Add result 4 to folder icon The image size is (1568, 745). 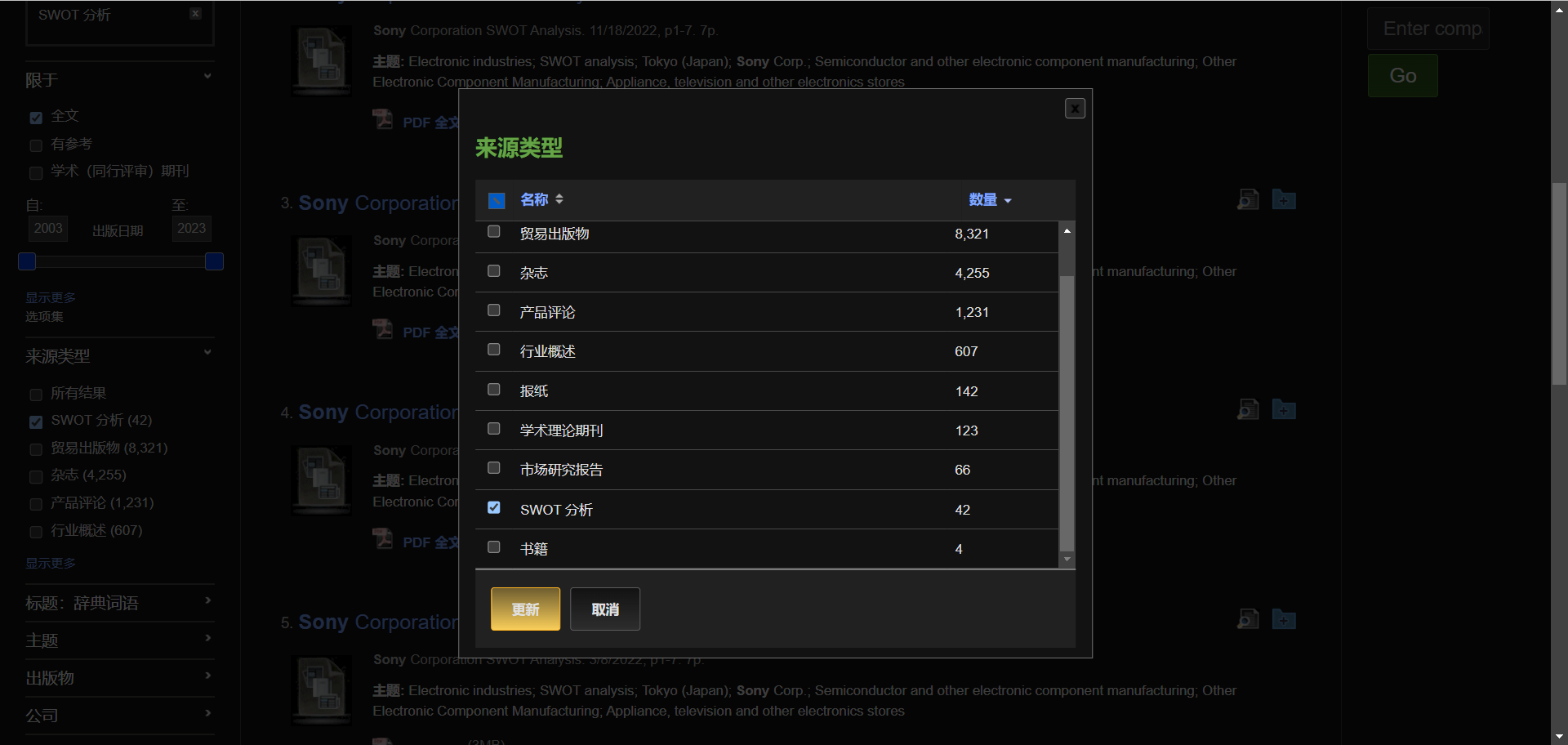coord(1284,409)
